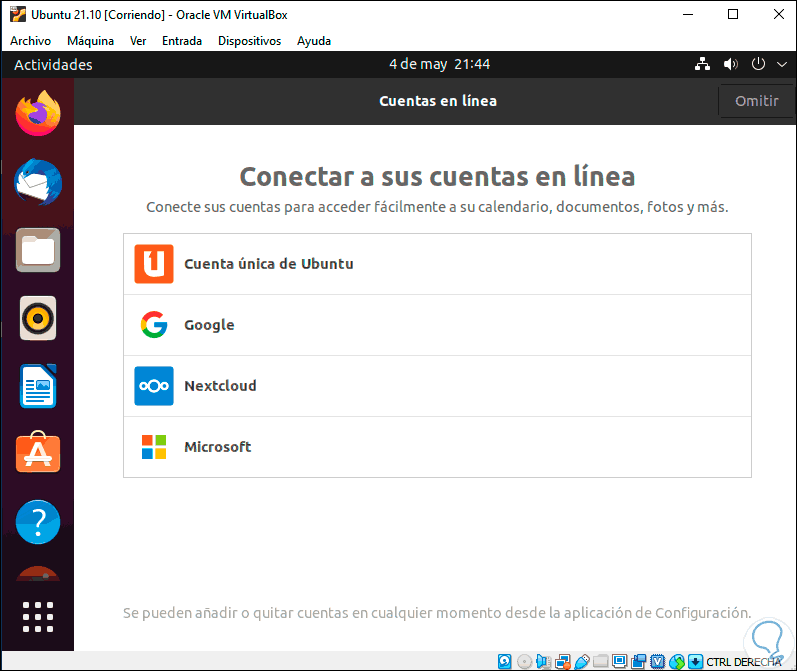Click VirtualBox hard disk activity icon

(x=504, y=661)
